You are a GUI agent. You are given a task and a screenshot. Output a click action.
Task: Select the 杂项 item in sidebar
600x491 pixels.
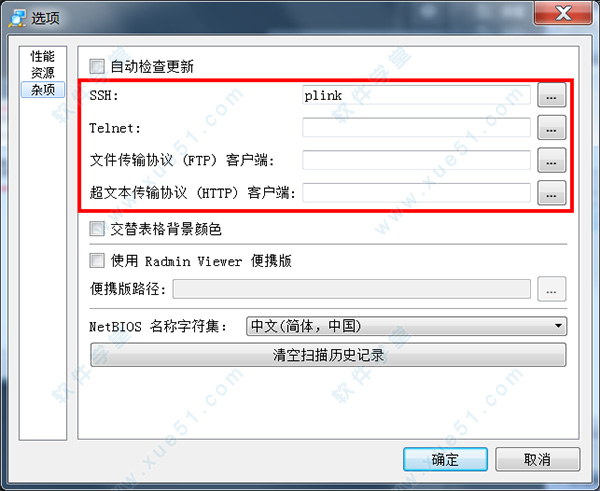point(43,90)
